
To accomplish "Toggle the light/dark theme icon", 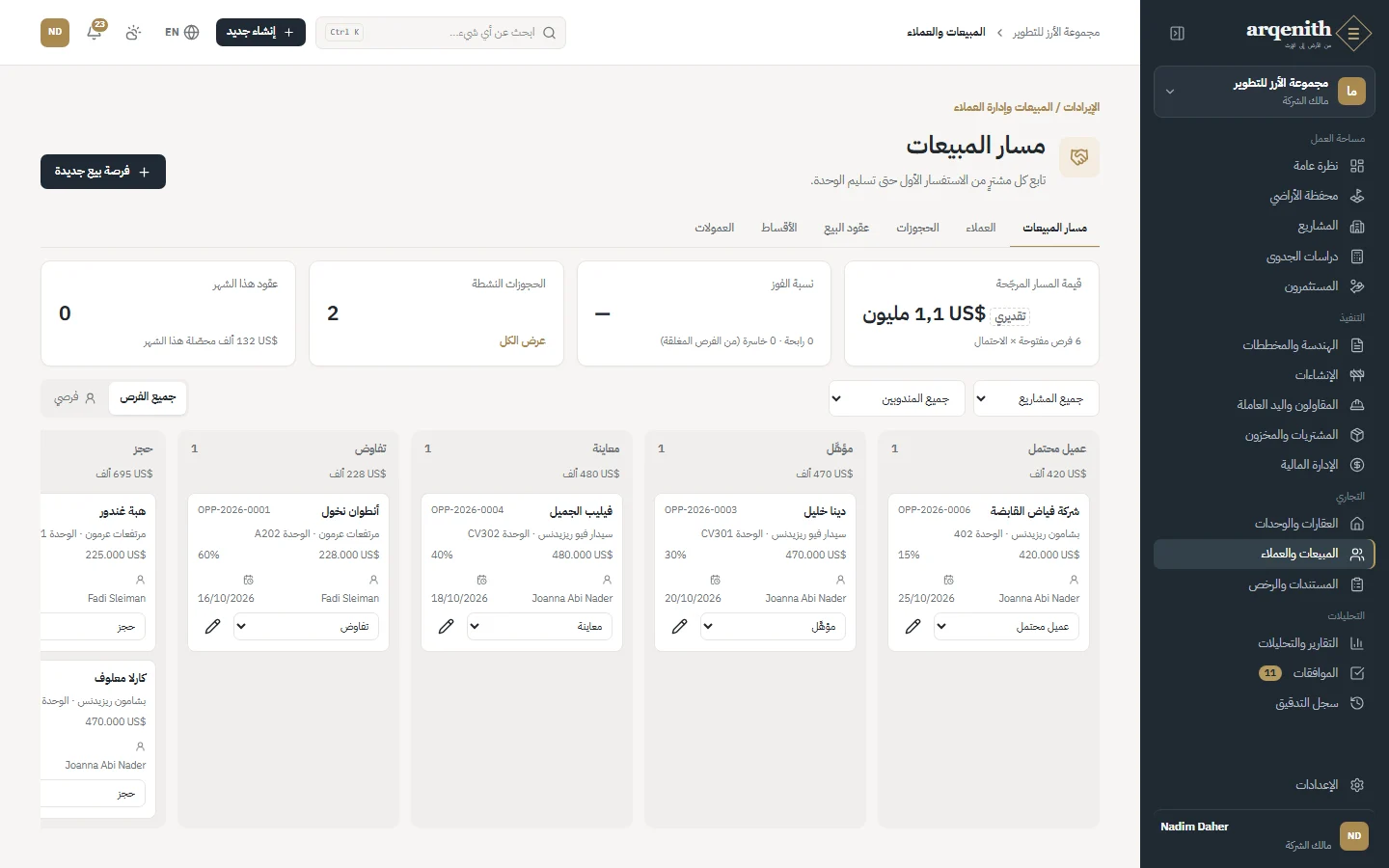I will pos(133,32).
